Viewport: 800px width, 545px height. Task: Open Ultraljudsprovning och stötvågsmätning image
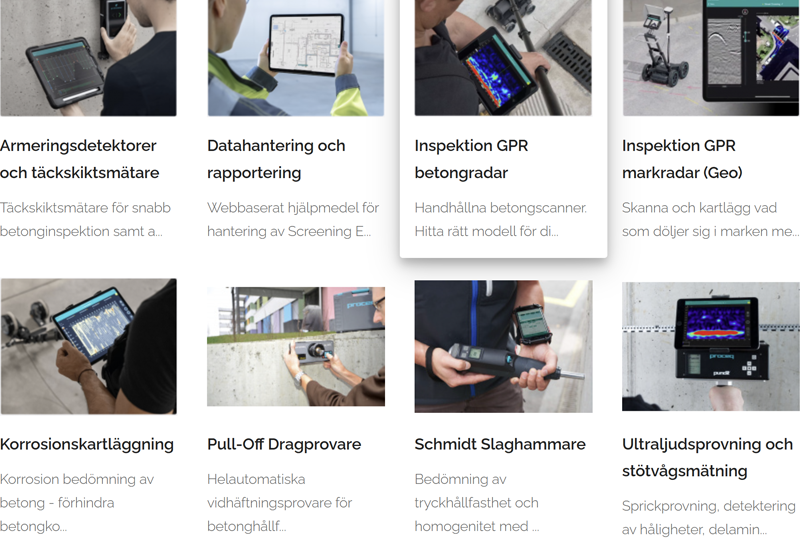[x=711, y=346]
